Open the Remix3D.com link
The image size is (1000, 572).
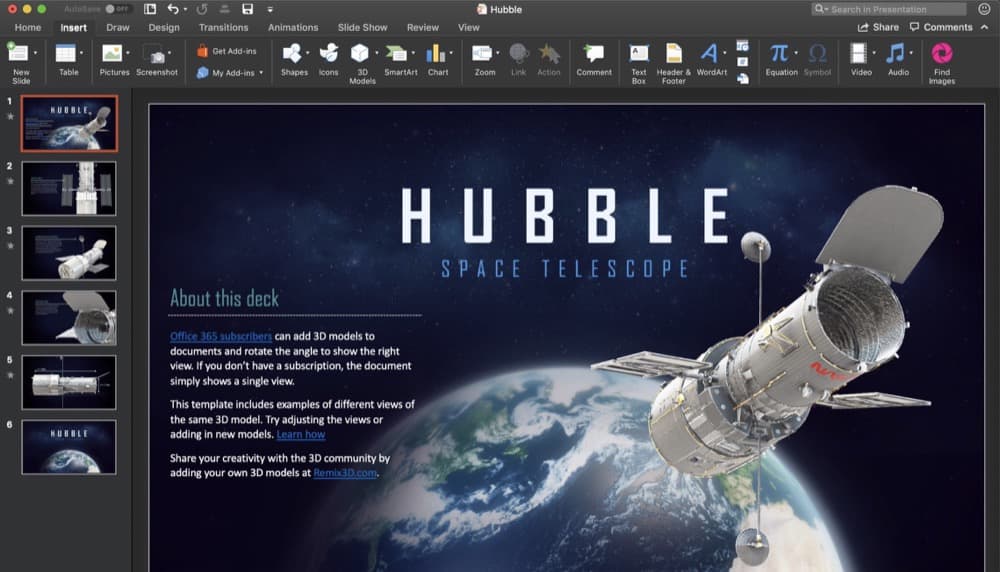pyautogui.click(x=344, y=473)
